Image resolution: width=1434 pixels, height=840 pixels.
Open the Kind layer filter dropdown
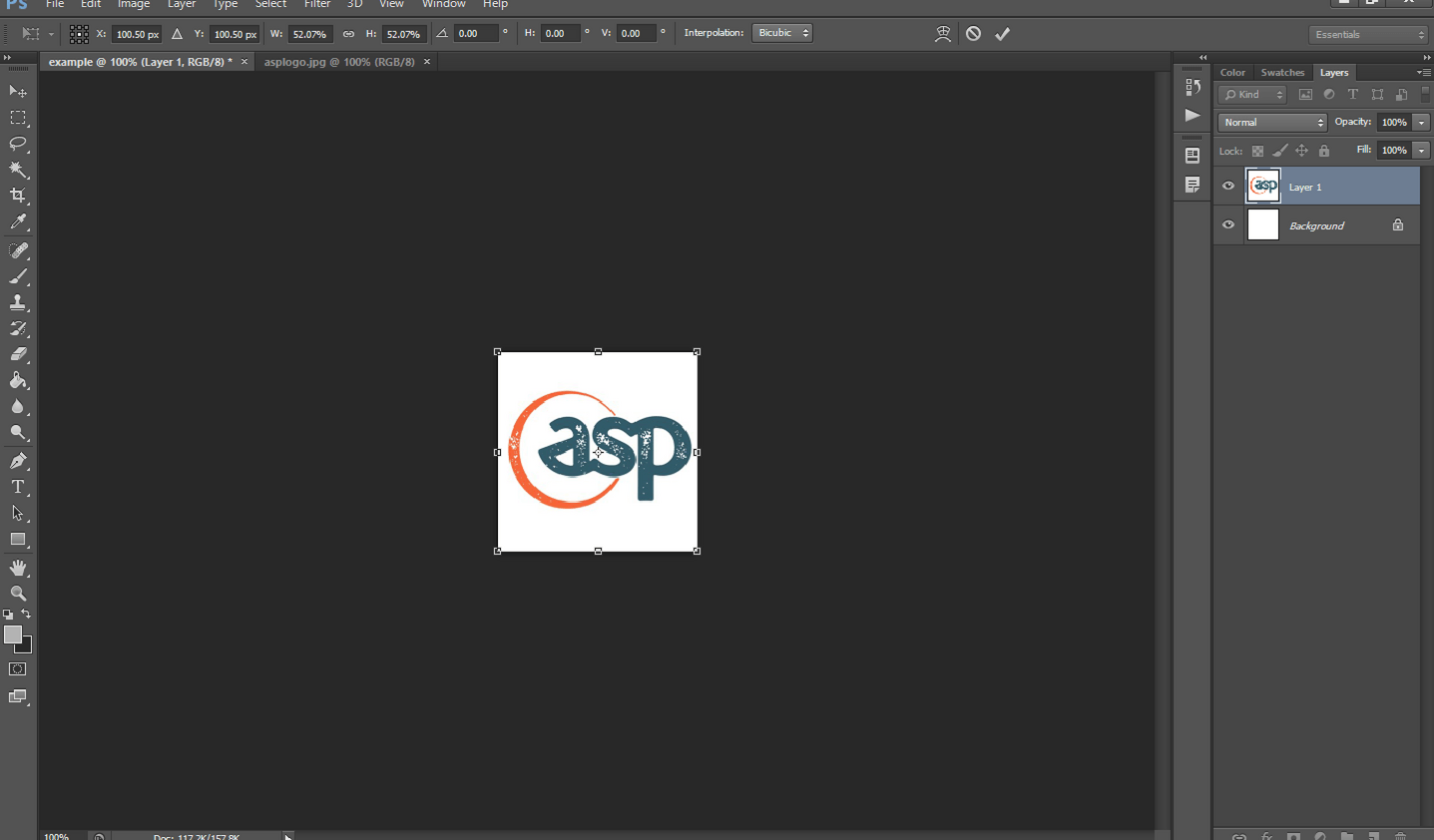click(x=1253, y=95)
